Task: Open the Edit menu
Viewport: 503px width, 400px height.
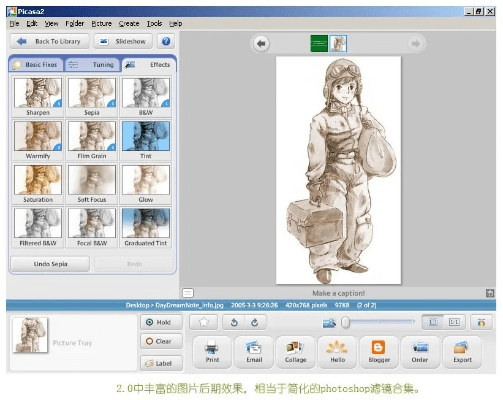Action: pyautogui.click(x=32, y=24)
